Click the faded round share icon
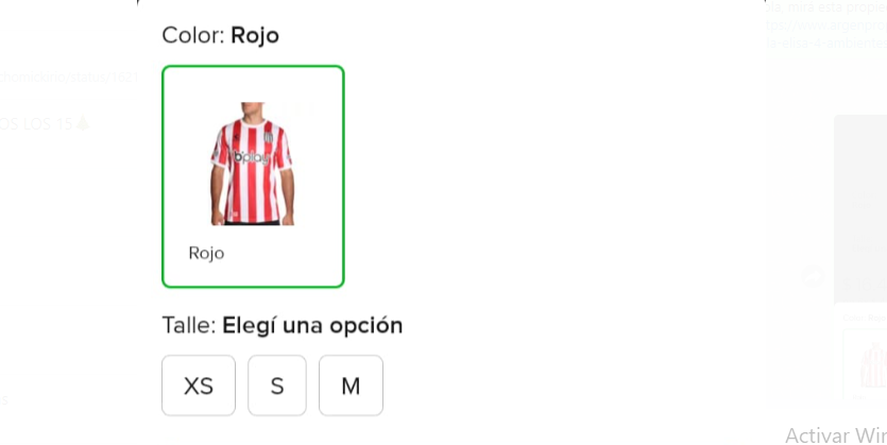Image resolution: width=887 pixels, height=445 pixels. click(813, 276)
